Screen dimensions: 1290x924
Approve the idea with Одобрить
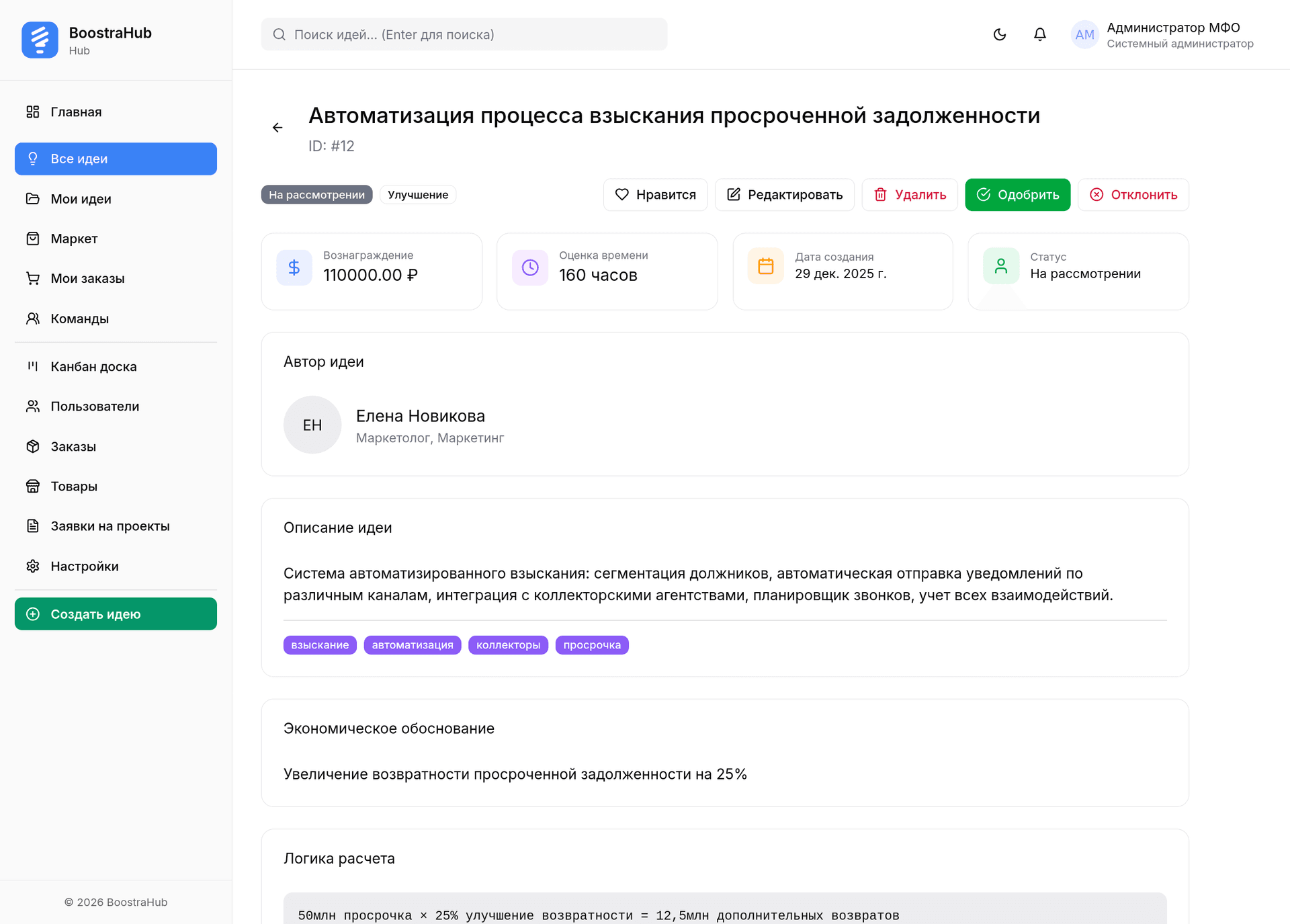point(1017,194)
